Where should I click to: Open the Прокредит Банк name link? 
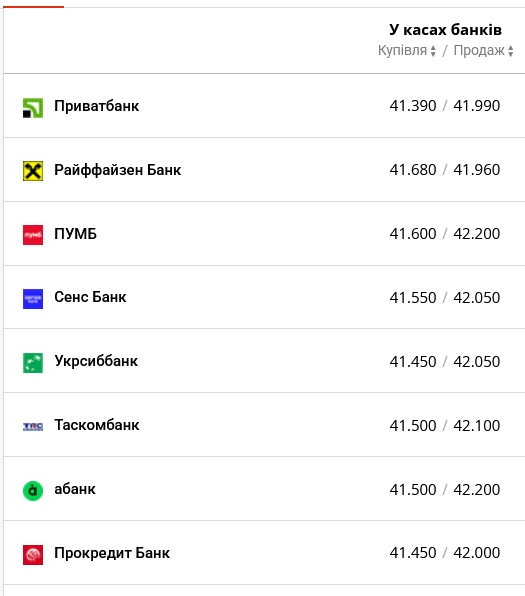coord(112,553)
